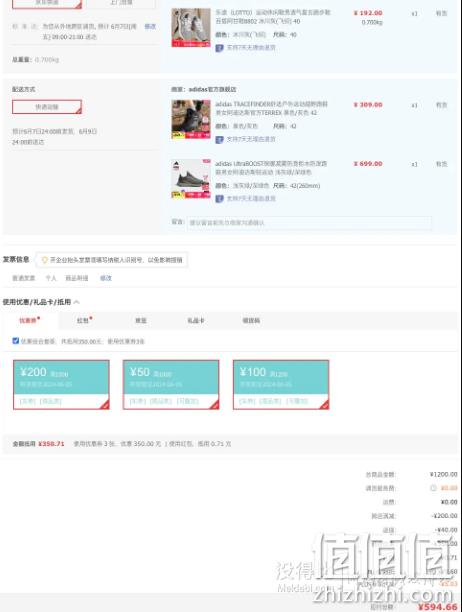Image resolution: width=462 pixels, height=612 pixels.
Task: Click the help icon beside the service fee
Action: pos(433,488)
